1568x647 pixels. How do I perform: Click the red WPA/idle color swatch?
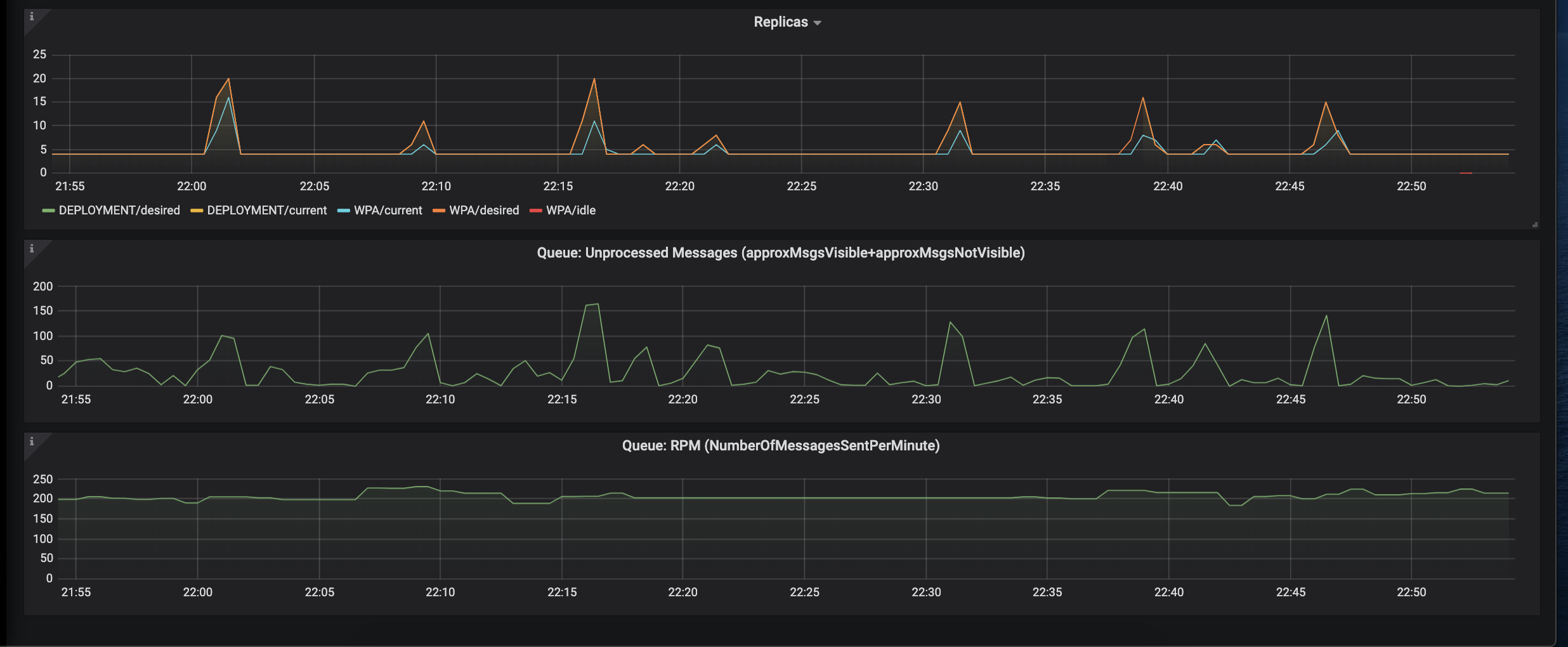(x=536, y=211)
